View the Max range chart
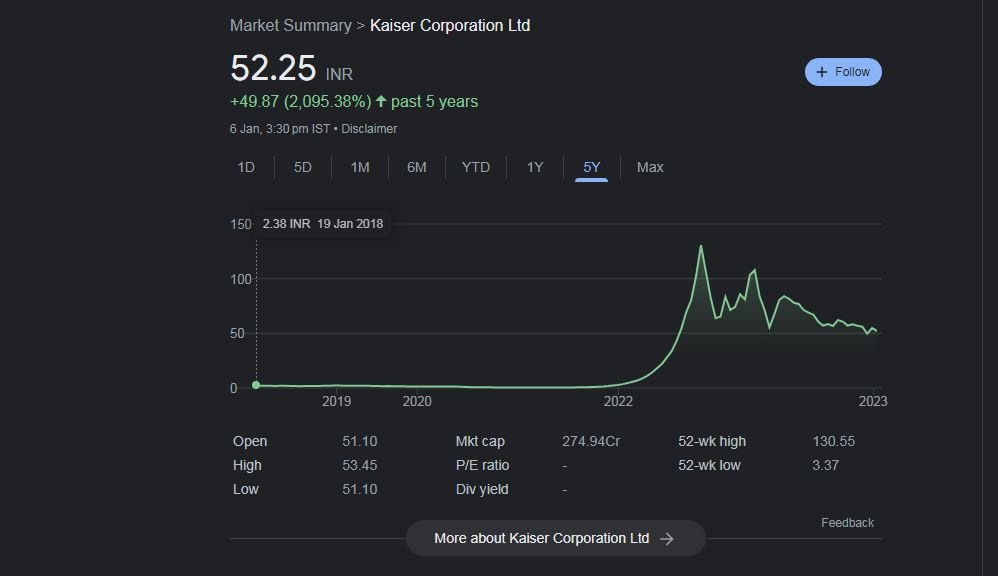Viewport: 998px width, 576px height. [650, 167]
